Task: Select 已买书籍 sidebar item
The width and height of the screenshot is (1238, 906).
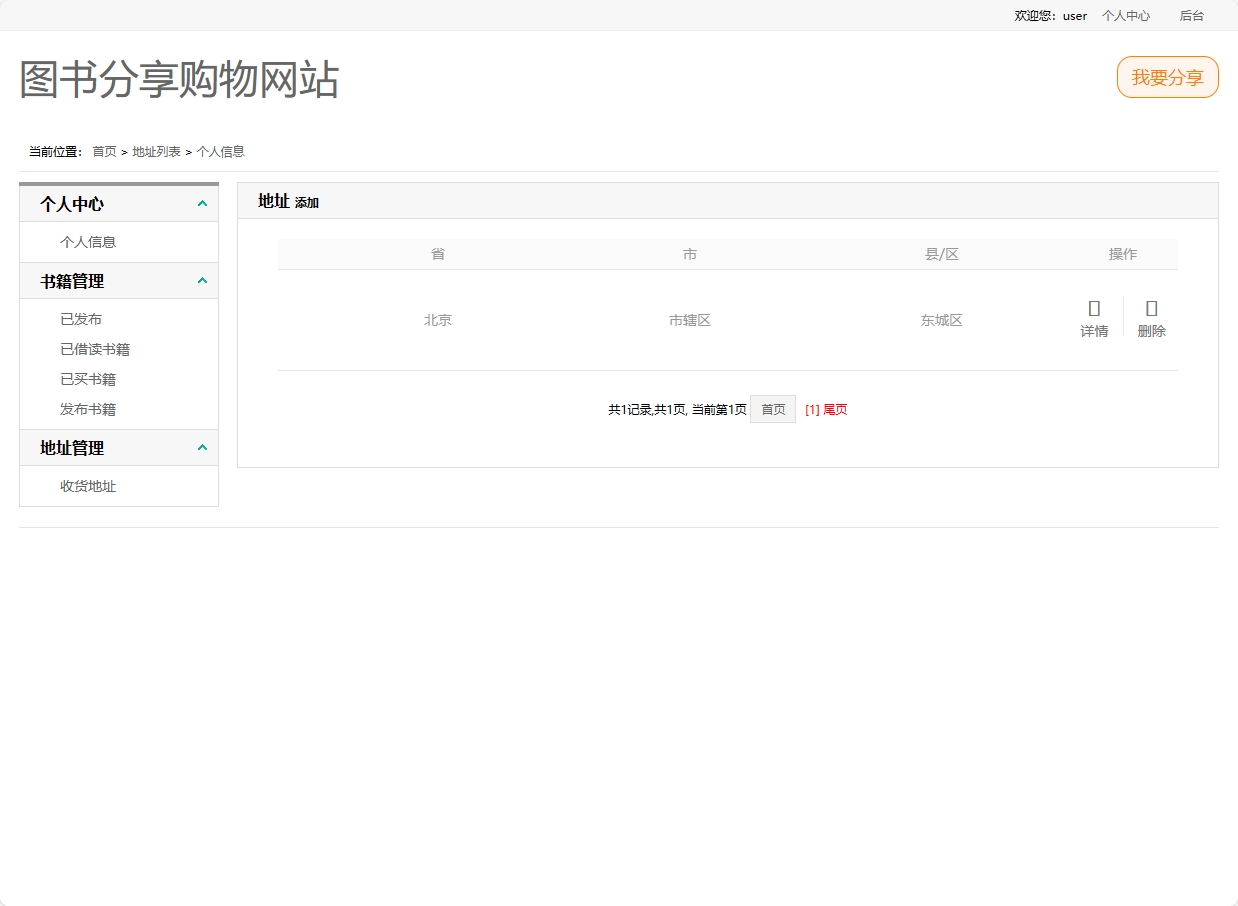Action: (x=88, y=379)
